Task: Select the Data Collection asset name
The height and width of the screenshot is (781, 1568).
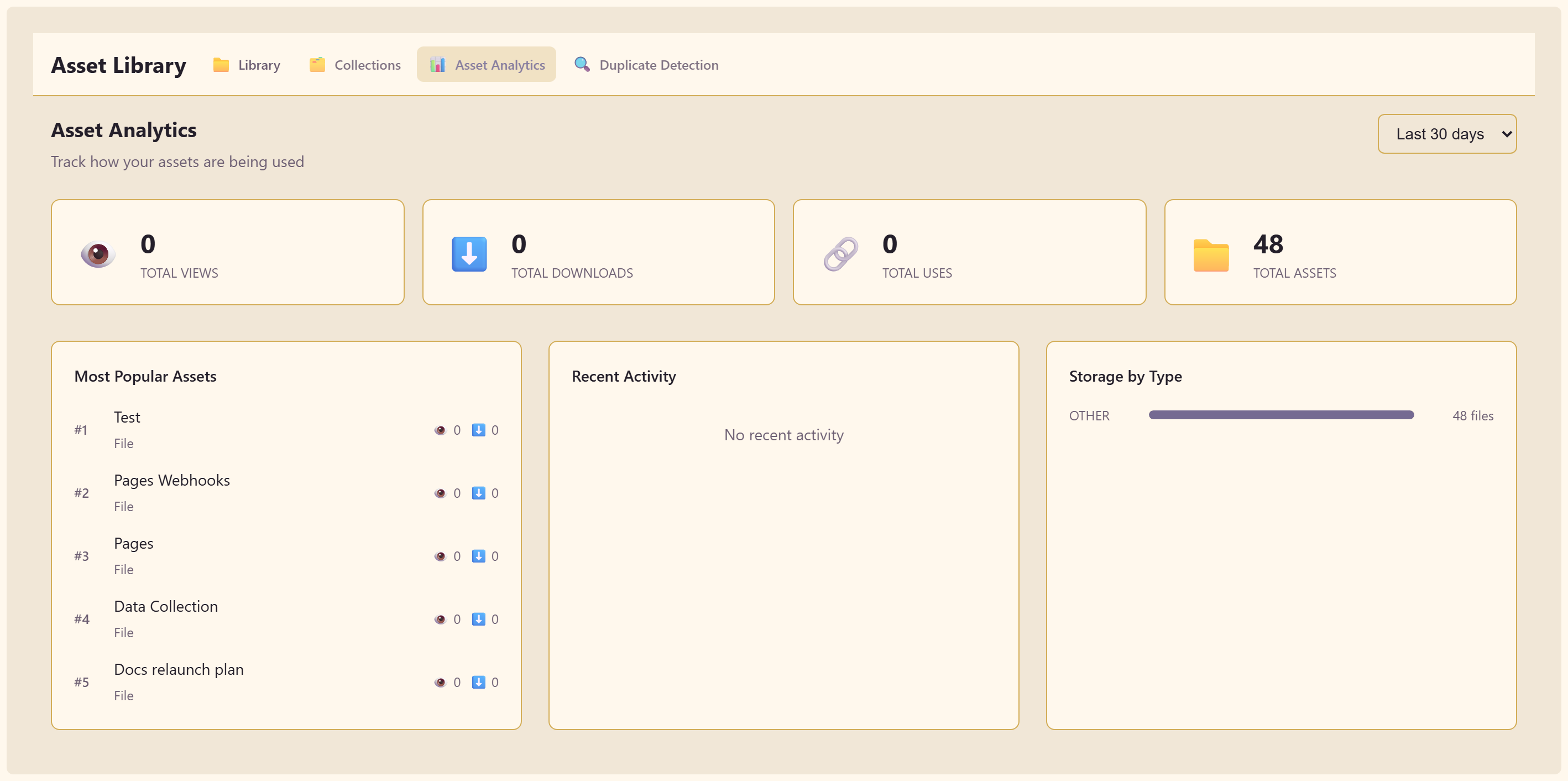Action: (165, 606)
